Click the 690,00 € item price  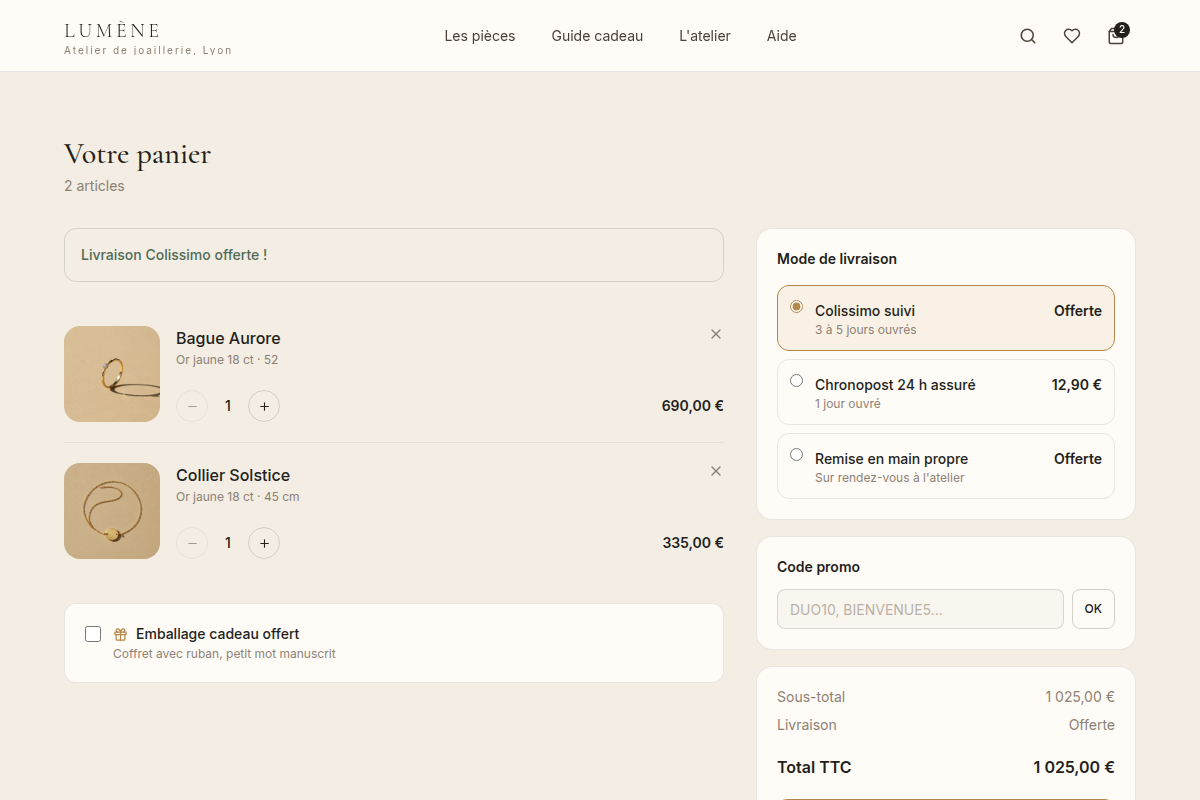(692, 406)
